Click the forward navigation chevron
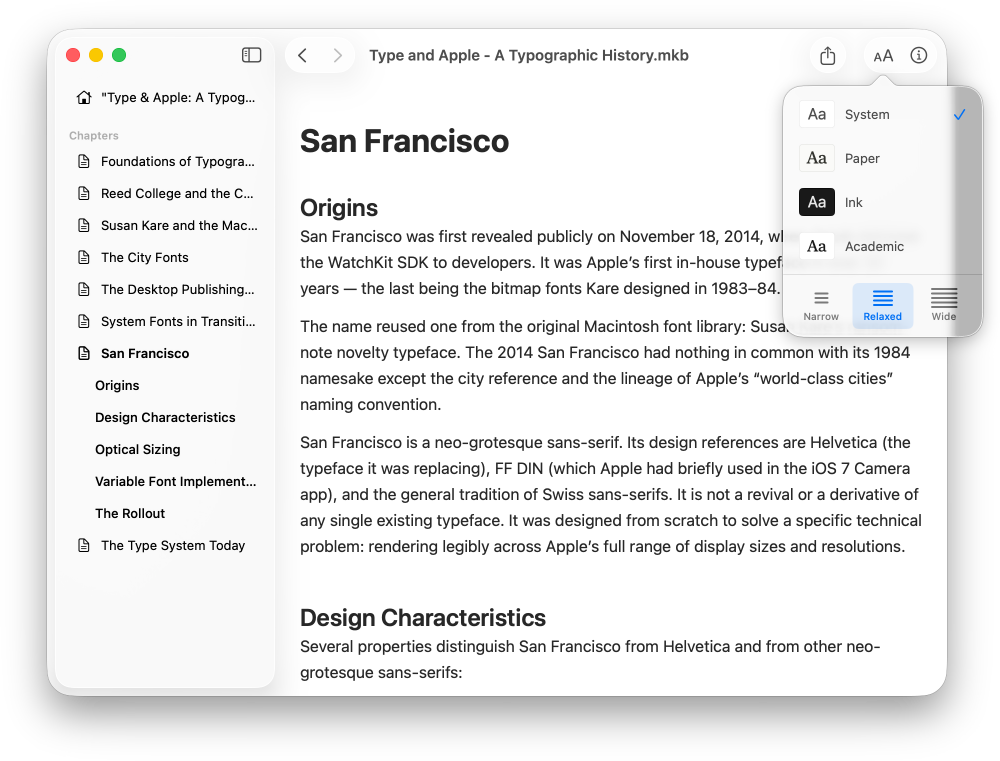This screenshot has height=761, width=1000. pyautogui.click(x=337, y=55)
